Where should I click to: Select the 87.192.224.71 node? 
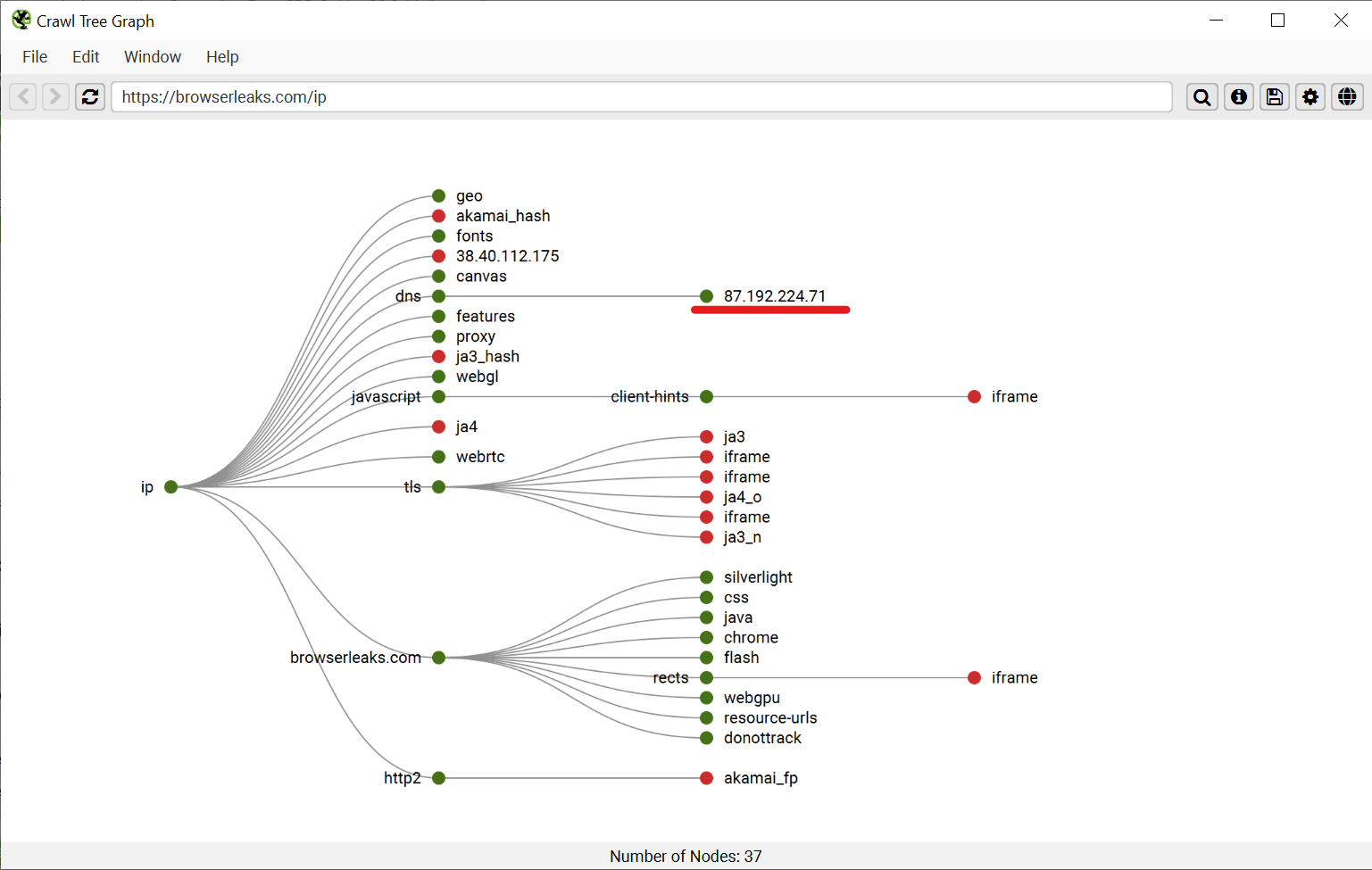(706, 296)
